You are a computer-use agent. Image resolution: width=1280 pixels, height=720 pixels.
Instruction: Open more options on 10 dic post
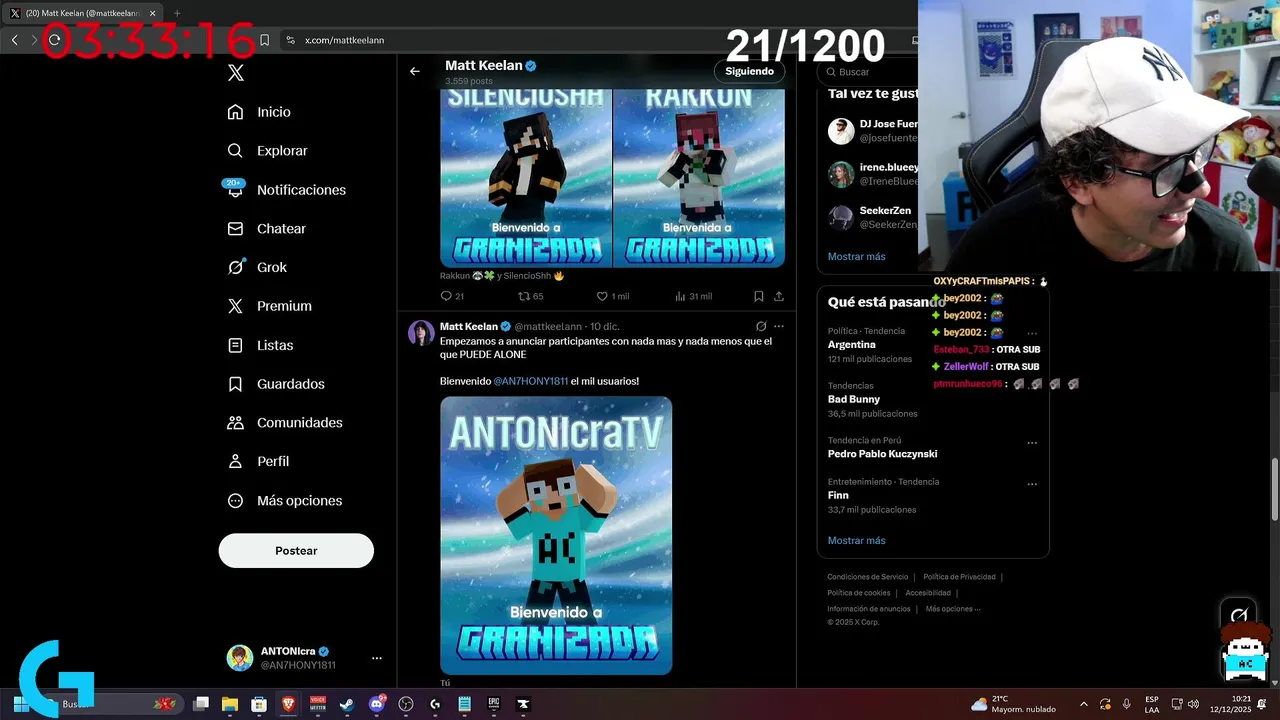(779, 326)
